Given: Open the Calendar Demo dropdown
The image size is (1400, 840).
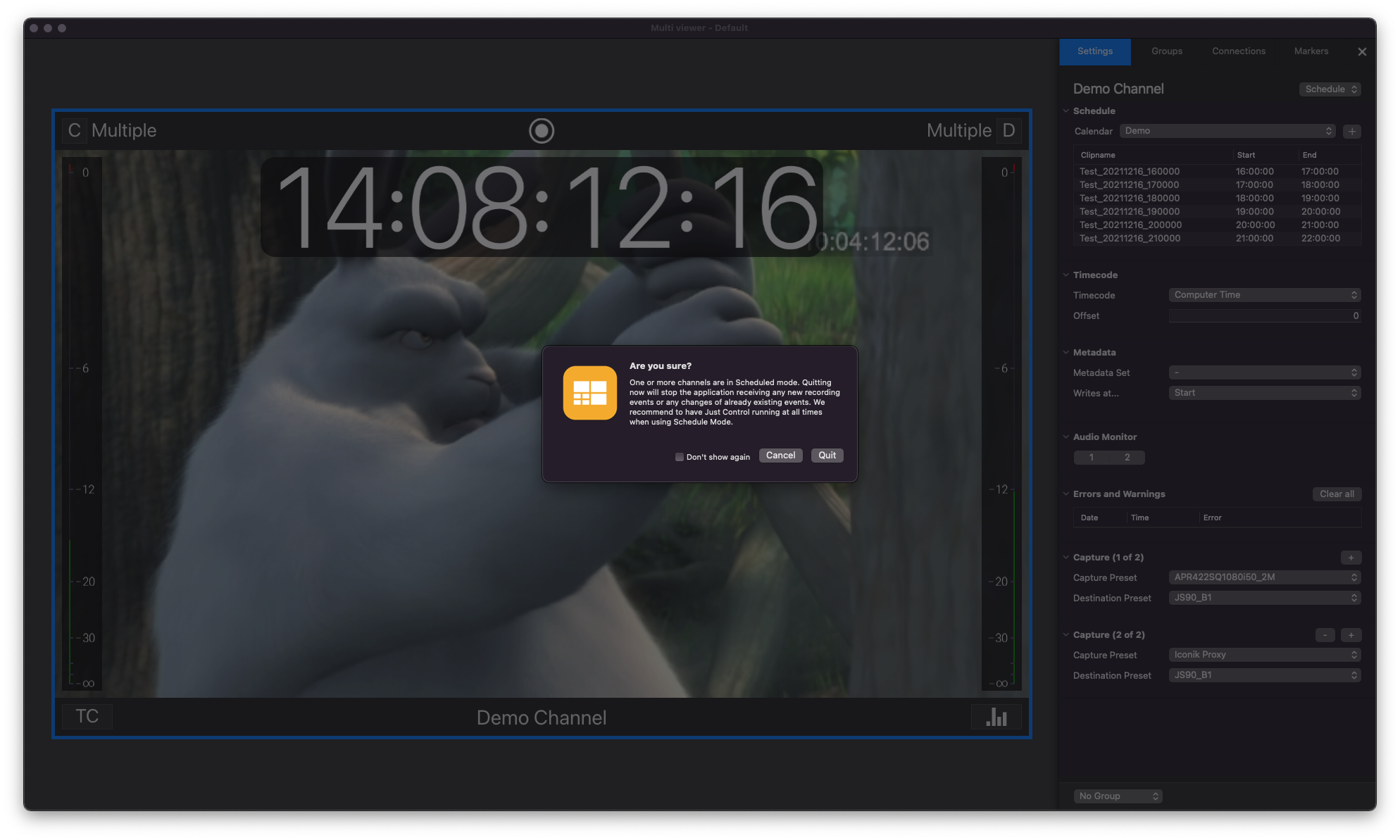Looking at the screenshot, I should coord(1227,131).
